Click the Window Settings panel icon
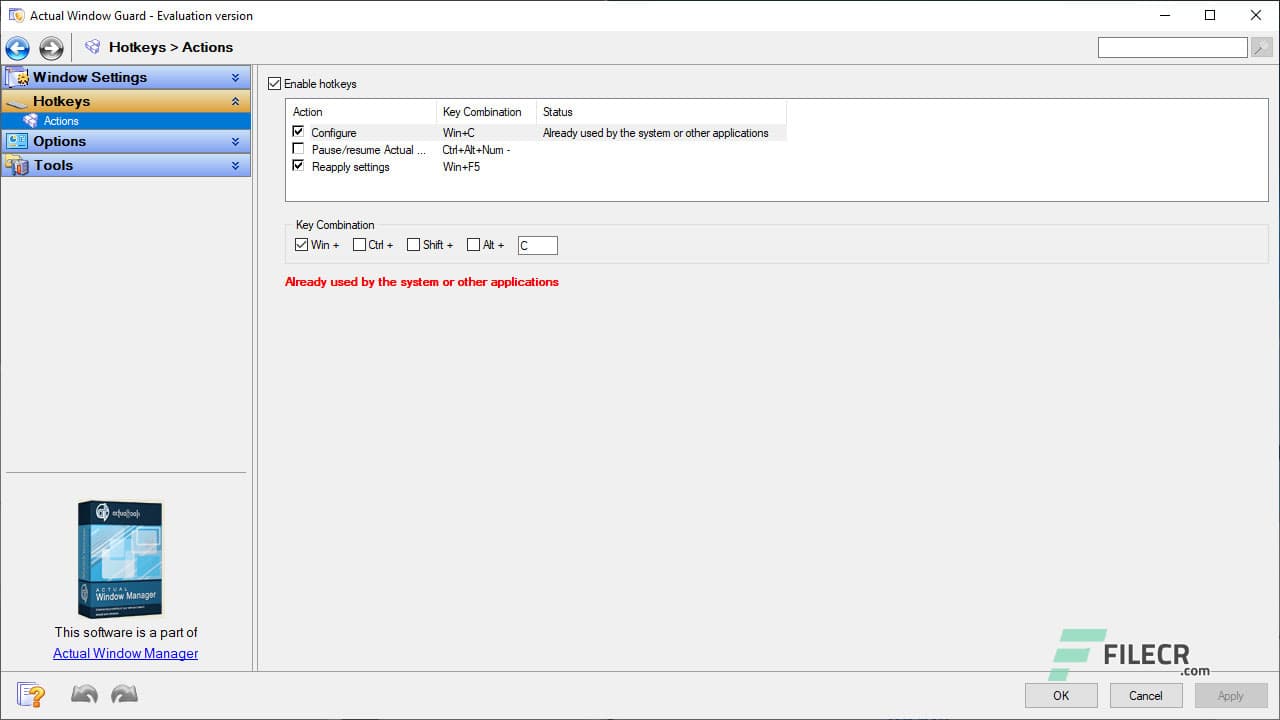This screenshot has width=1280, height=720. pyautogui.click(x=18, y=77)
